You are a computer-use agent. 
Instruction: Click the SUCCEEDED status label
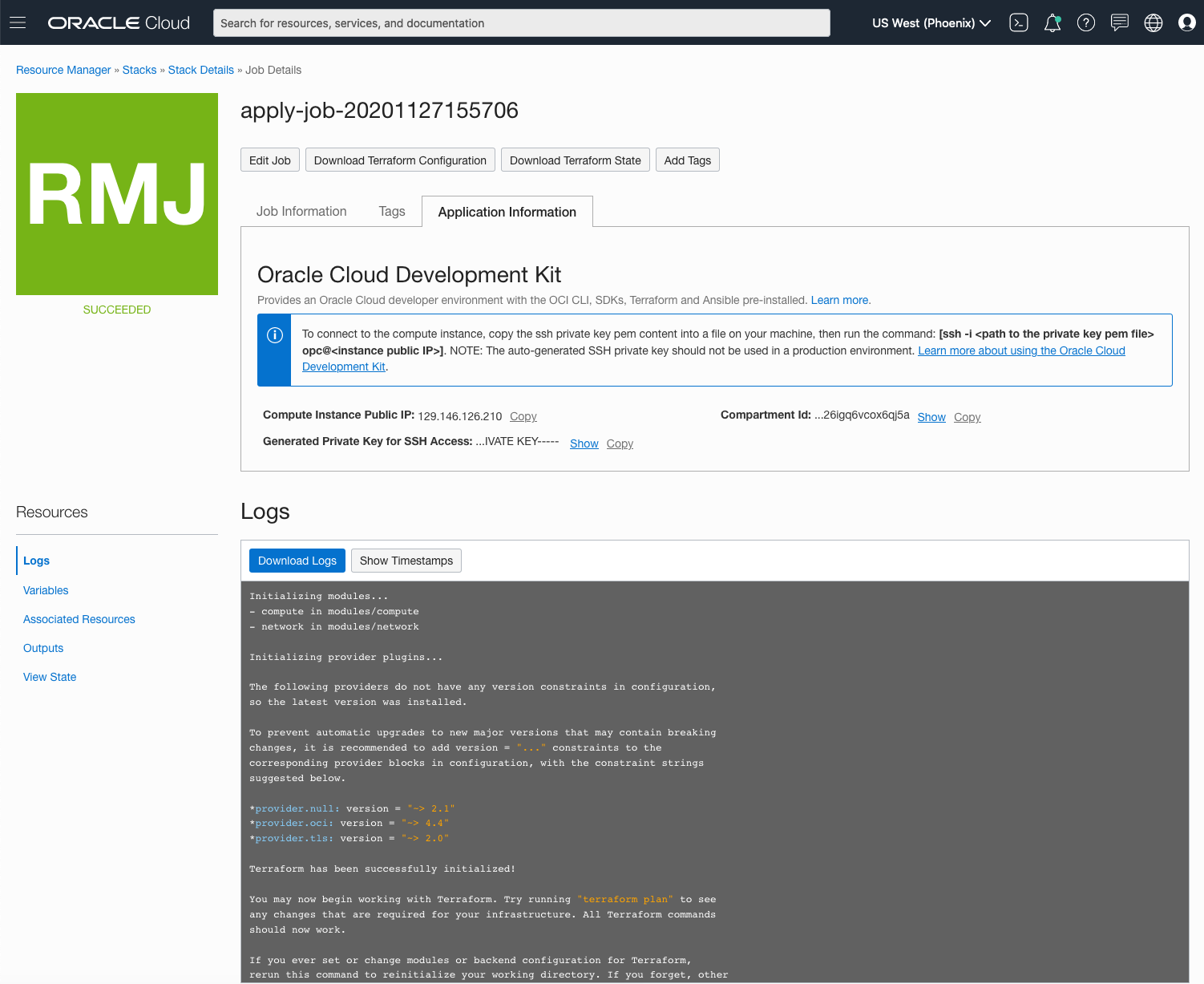tap(117, 310)
